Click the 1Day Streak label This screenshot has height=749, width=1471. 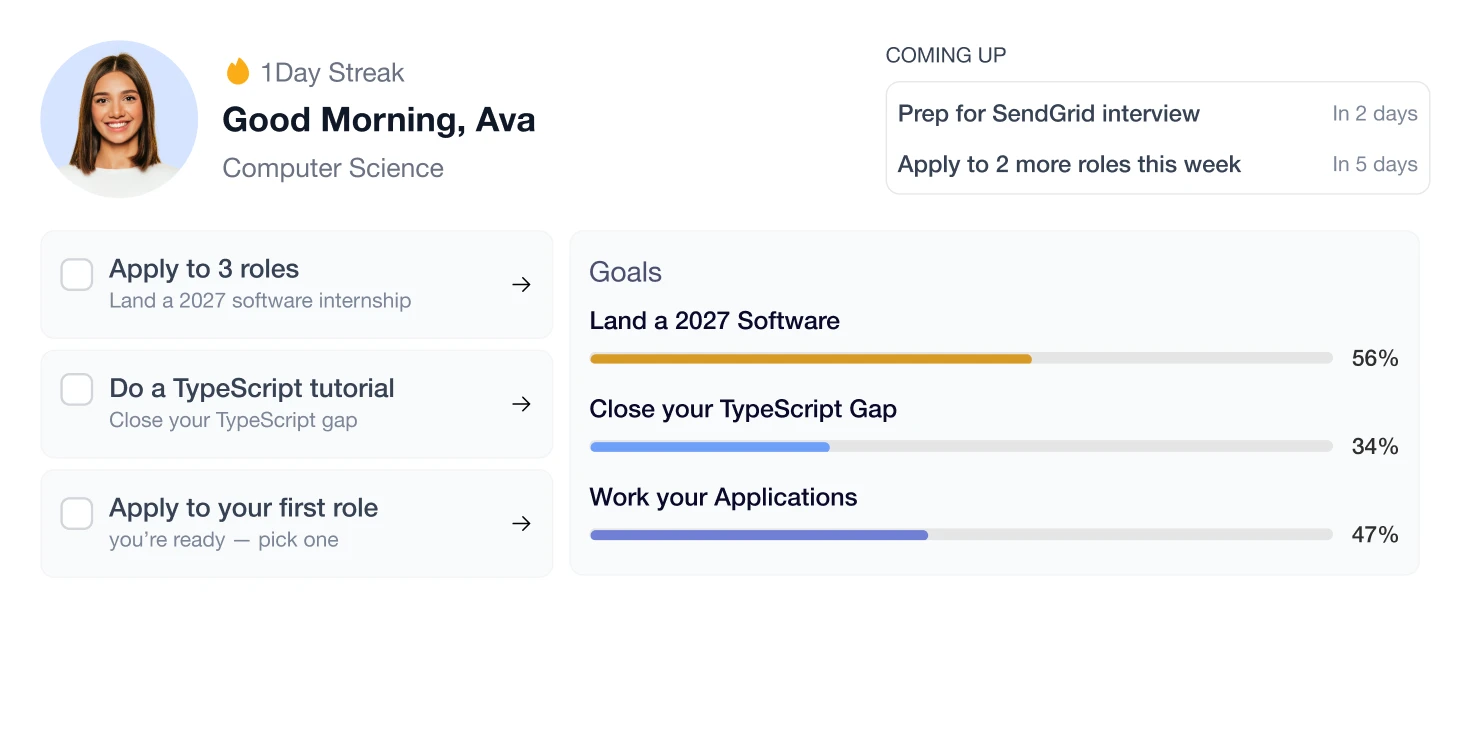332,72
